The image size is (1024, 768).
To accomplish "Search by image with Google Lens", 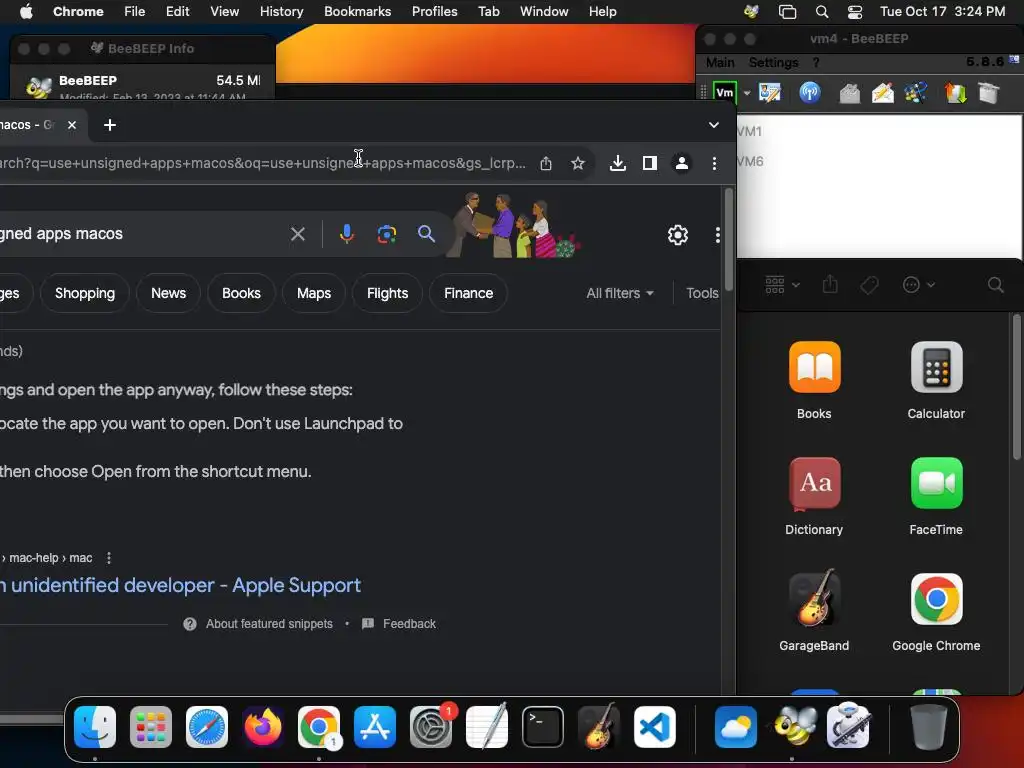I will pos(387,234).
